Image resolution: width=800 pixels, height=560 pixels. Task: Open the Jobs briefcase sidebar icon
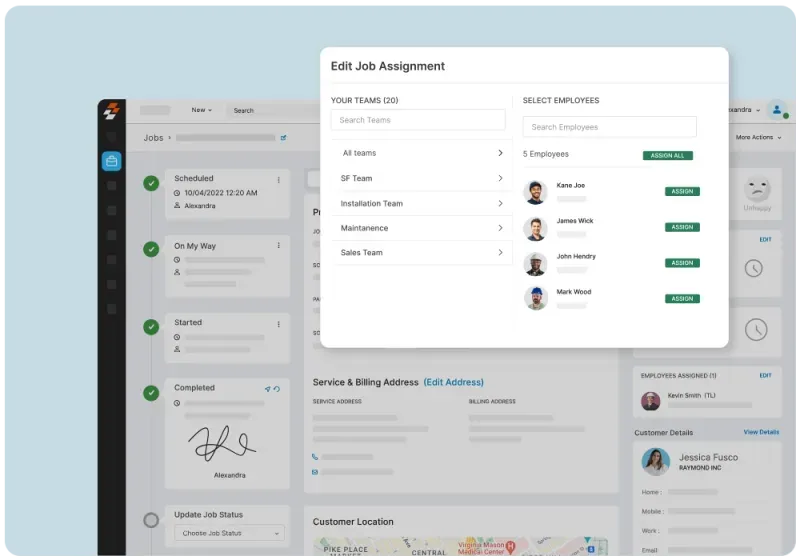pyautogui.click(x=111, y=161)
